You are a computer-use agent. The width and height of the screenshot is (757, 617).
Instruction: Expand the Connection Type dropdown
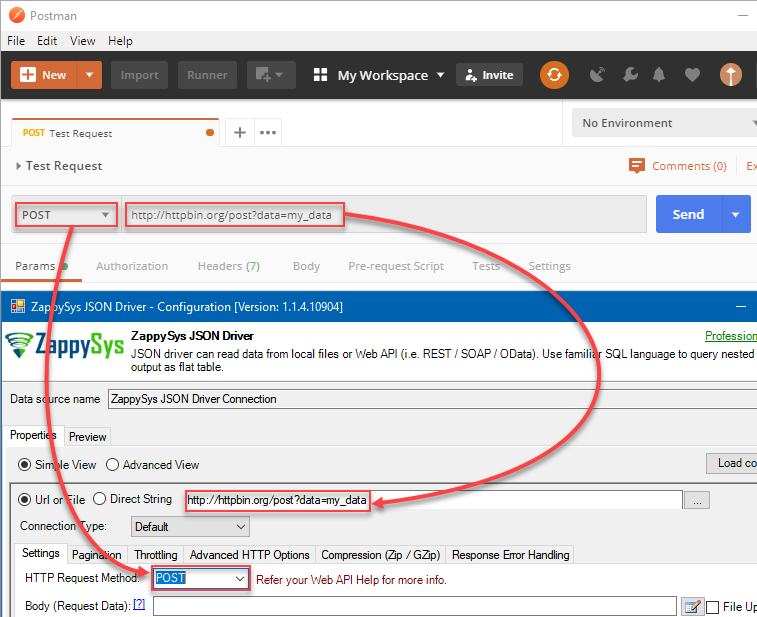pos(190,526)
